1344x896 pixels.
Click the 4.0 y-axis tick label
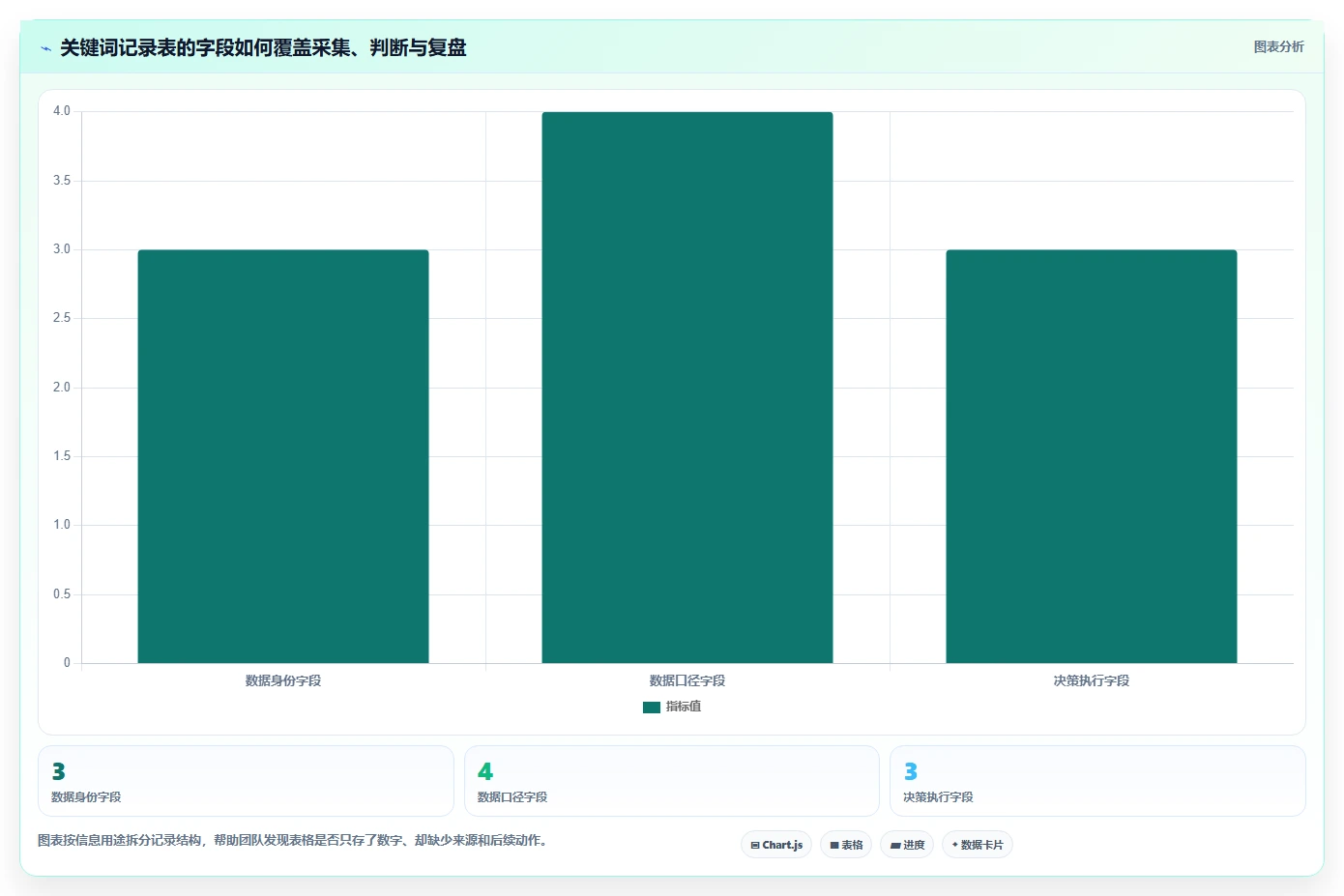62,111
